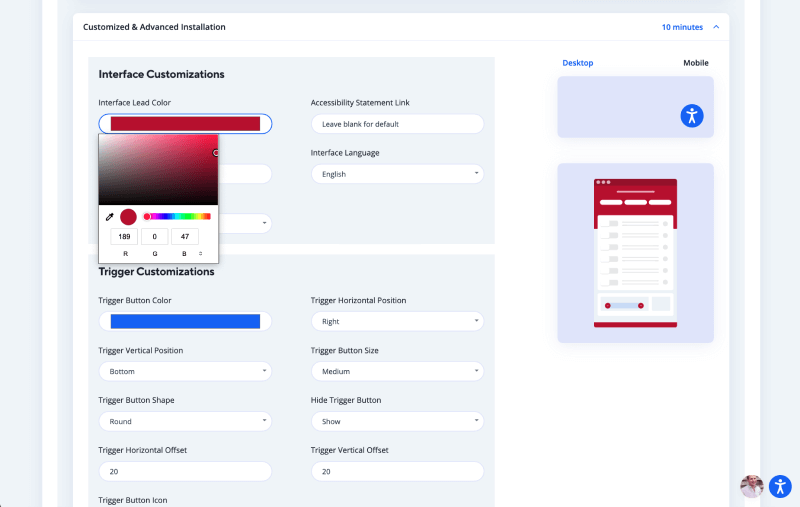The width and height of the screenshot is (800, 507).
Task: Open the Trigger Button Size dropdown
Action: pyautogui.click(x=397, y=372)
